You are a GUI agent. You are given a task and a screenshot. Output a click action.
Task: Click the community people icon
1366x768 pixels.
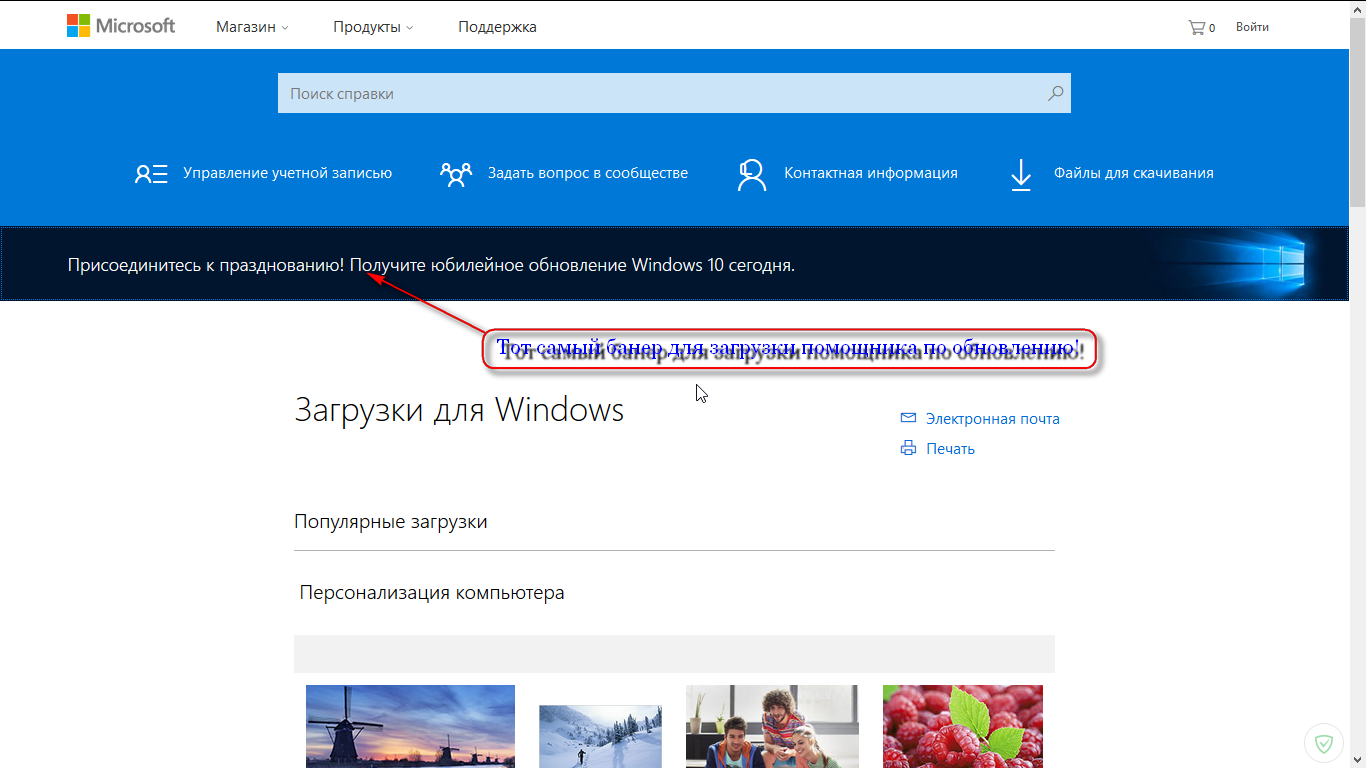point(455,174)
